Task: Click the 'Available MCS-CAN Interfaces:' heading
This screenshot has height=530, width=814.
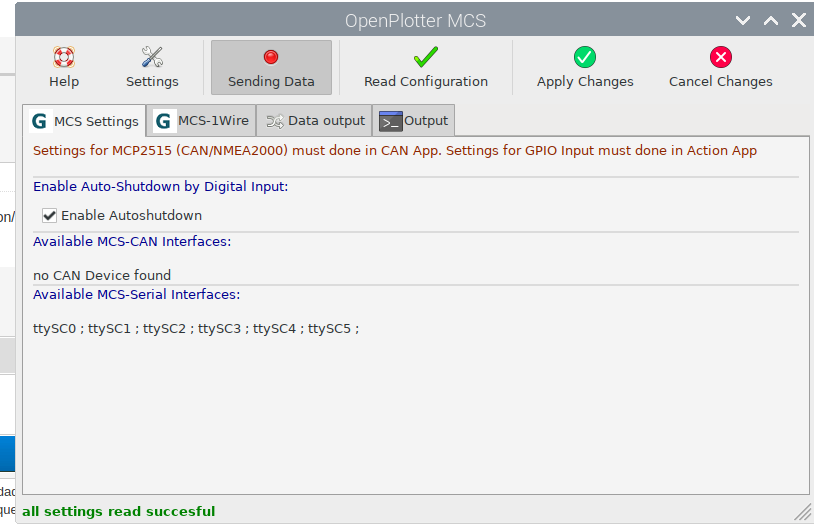Action: click(x=132, y=241)
